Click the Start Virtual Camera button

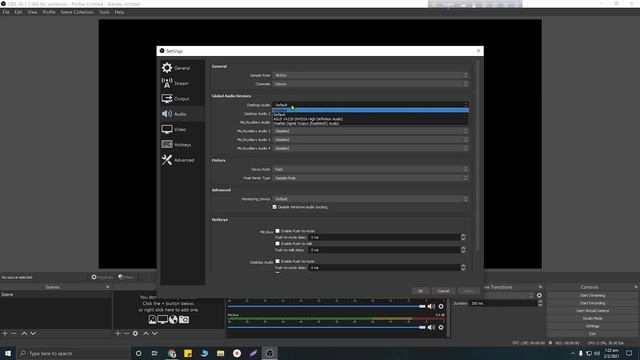tap(592, 311)
